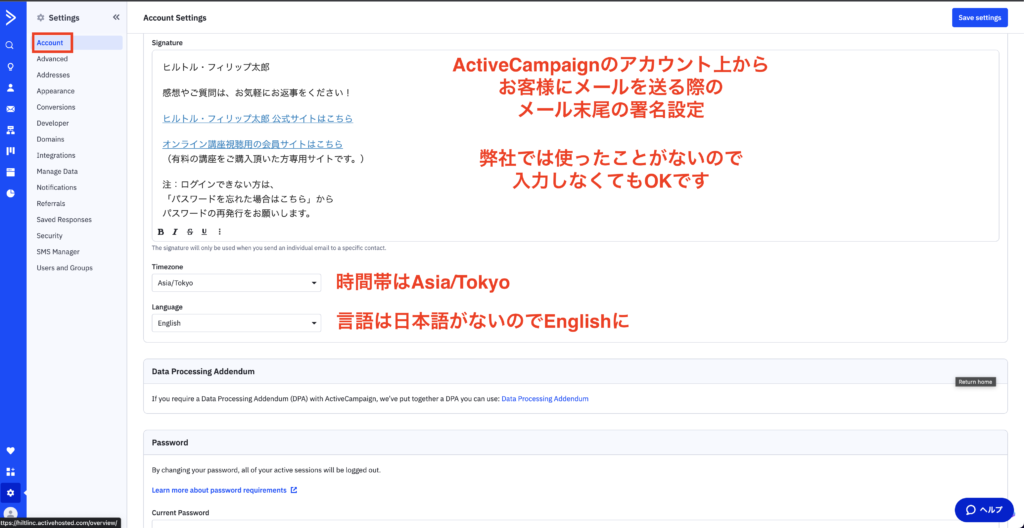Click the heart icon in left rail
Screen dimensions: 1024x528
(10, 451)
